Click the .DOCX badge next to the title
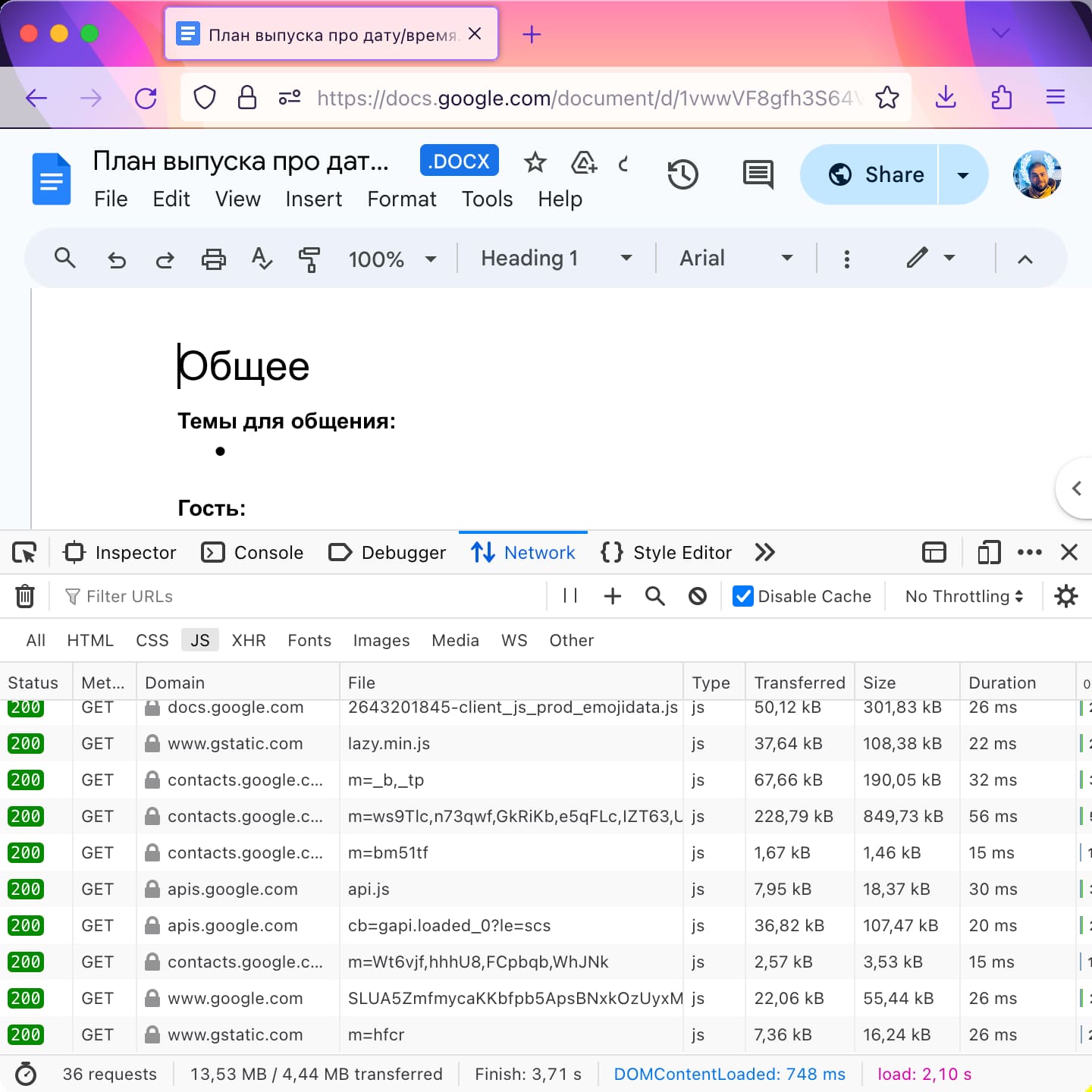 459,160
